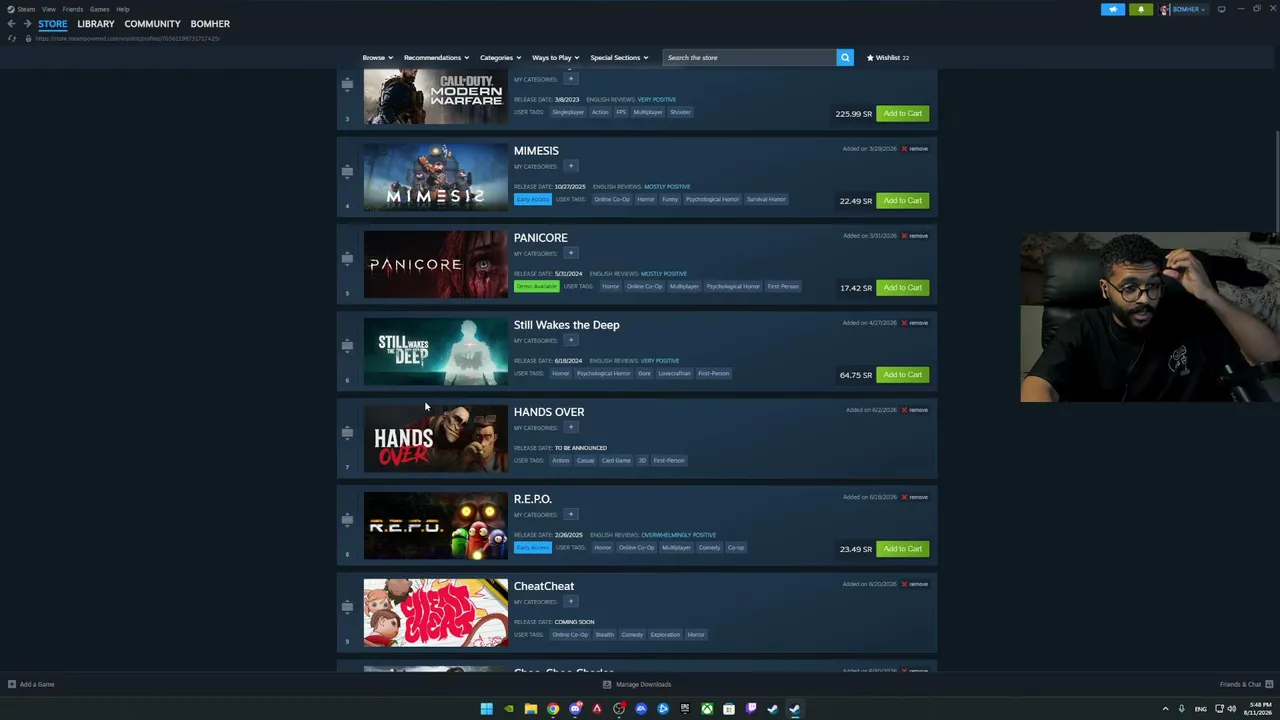Grab the drag handle for CheatCheat

click(347, 606)
